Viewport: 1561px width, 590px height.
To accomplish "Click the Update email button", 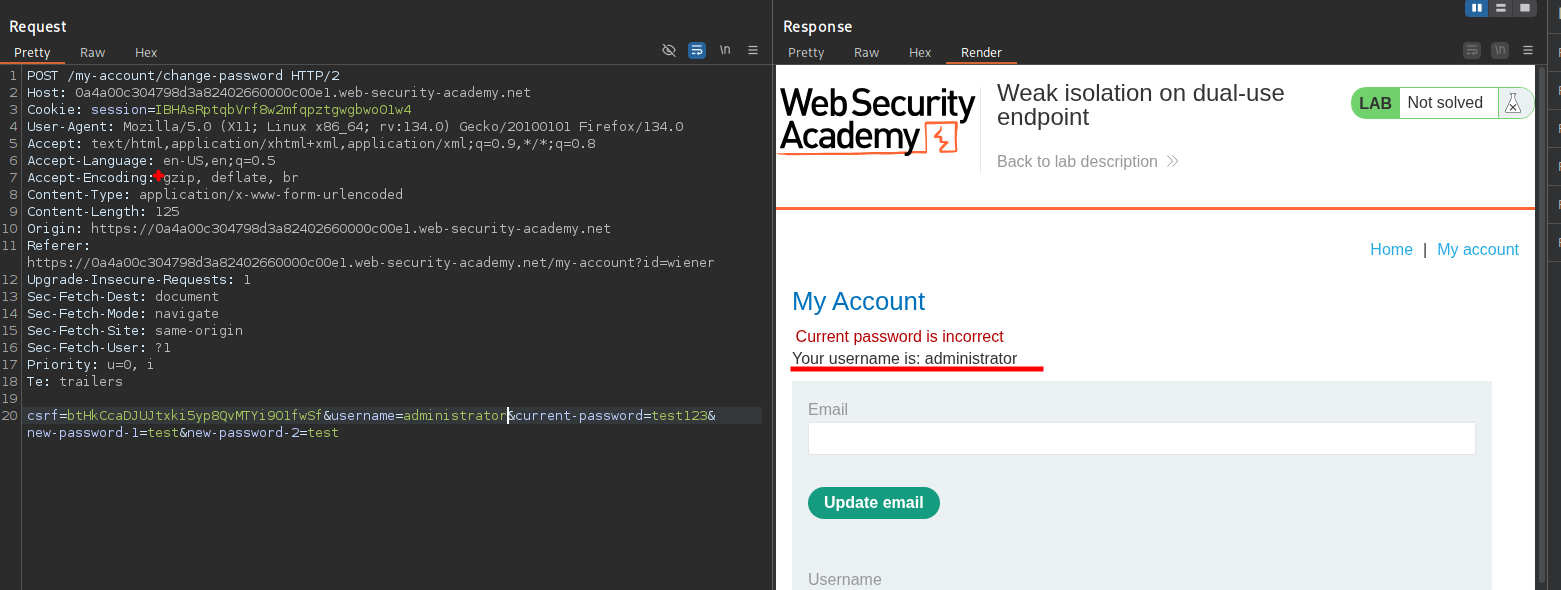I will (873, 503).
